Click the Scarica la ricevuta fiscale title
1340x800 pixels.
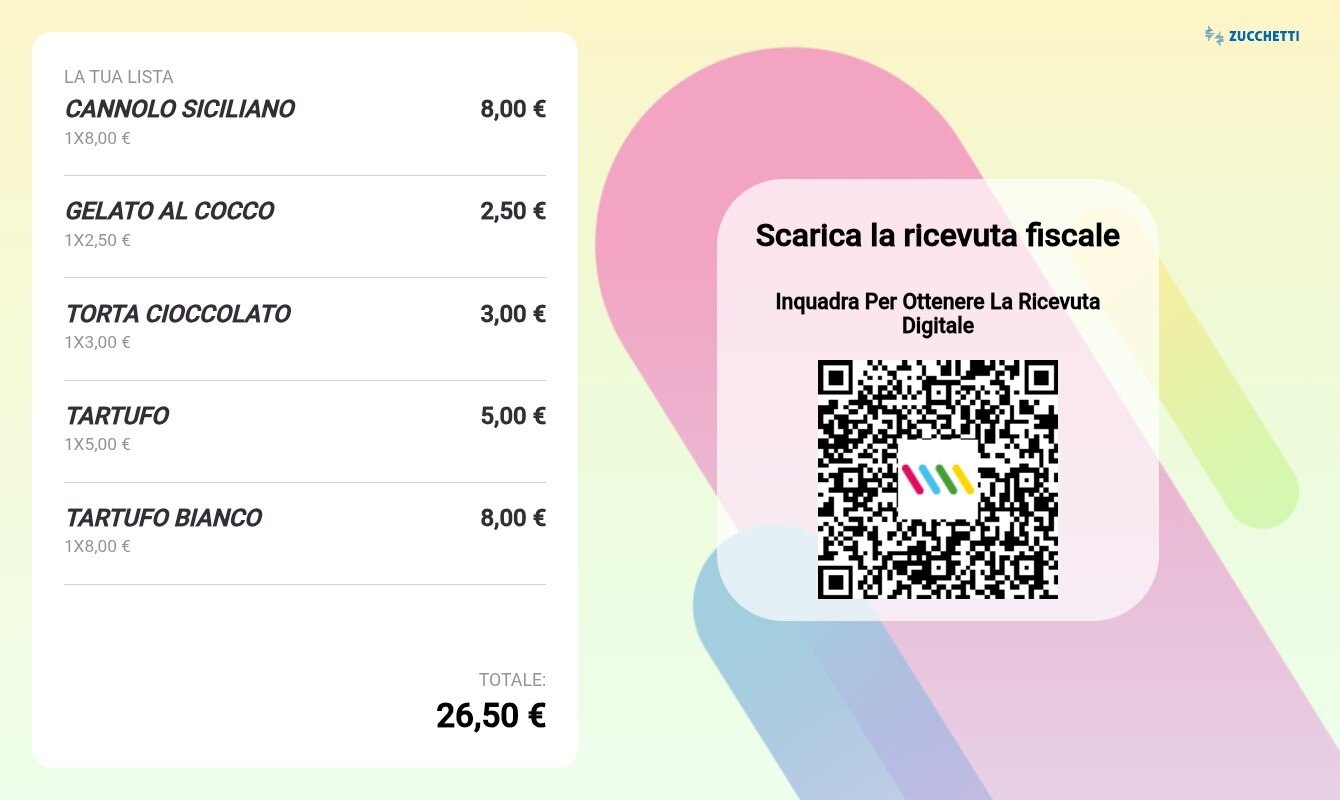(x=938, y=235)
